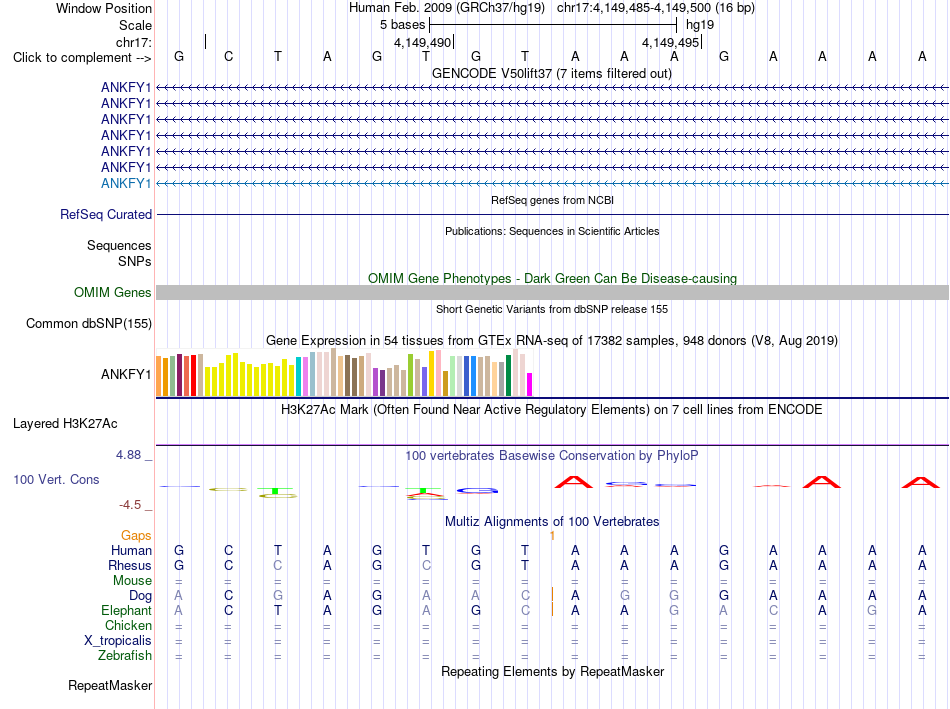The width and height of the screenshot is (950, 709).
Task: Click ANKFY1 label beside GTEx bar chart
Action: point(126,374)
